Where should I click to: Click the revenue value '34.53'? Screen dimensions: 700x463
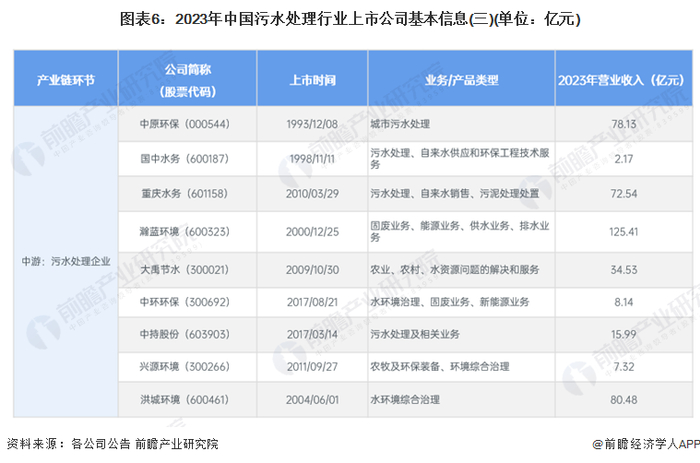click(624, 270)
